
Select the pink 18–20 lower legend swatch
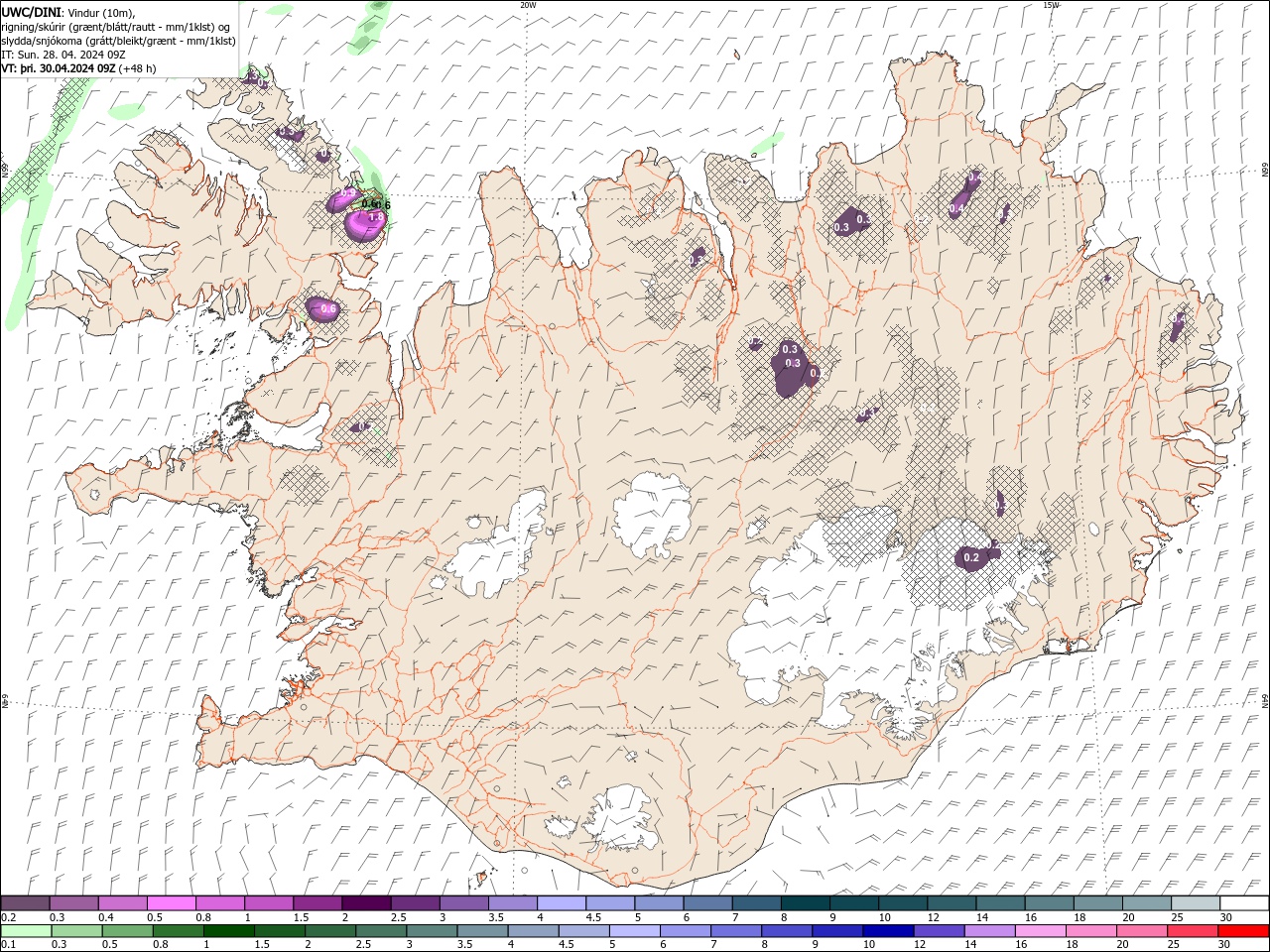point(1089,931)
